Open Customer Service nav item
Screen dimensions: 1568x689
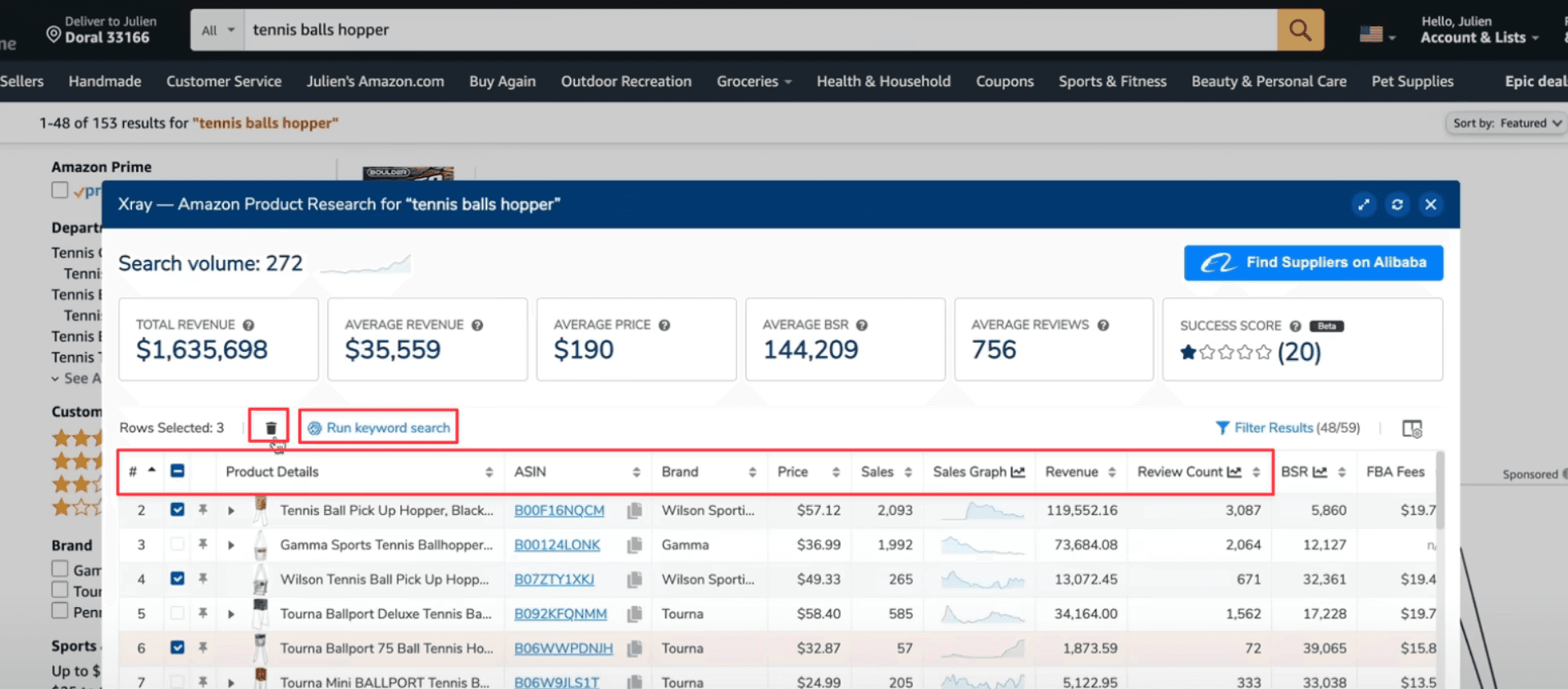(x=224, y=81)
